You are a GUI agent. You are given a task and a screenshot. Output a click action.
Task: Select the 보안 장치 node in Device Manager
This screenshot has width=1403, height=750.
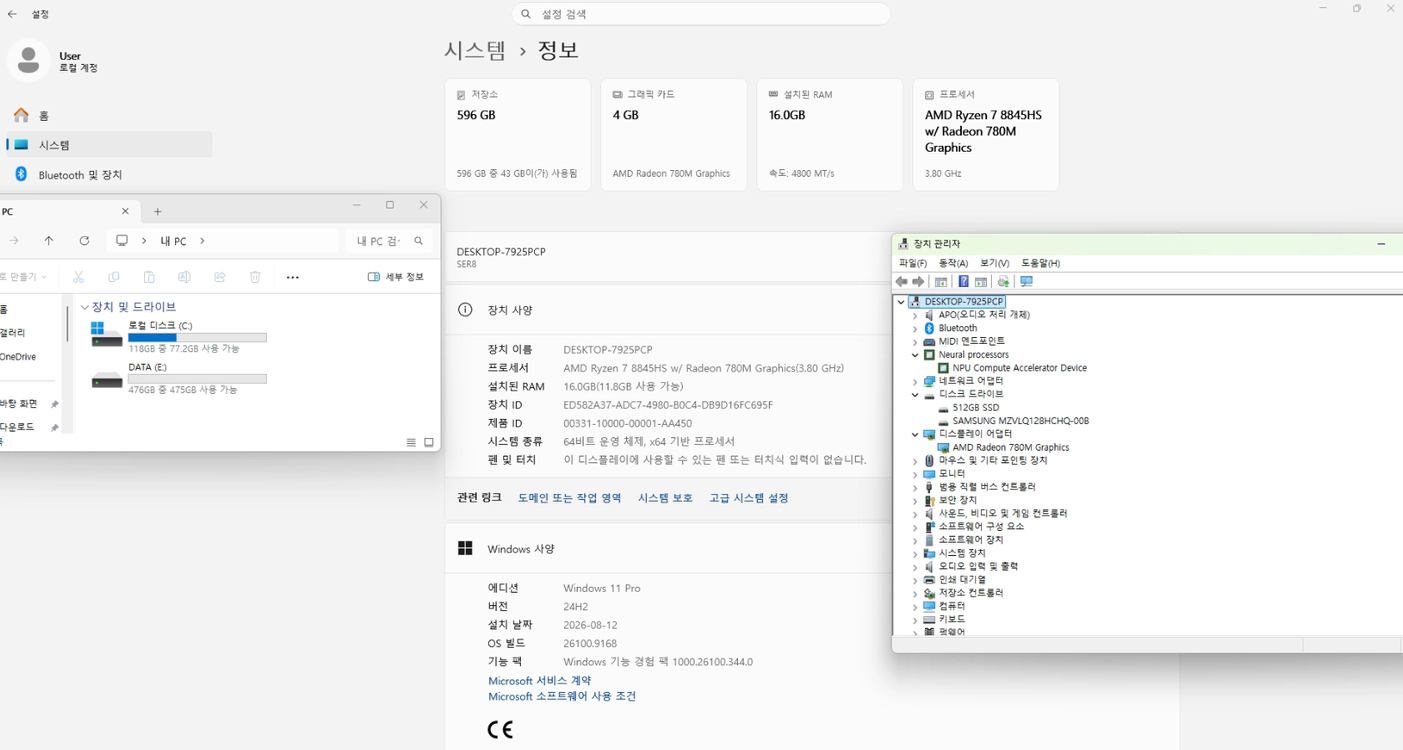[957, 500]
